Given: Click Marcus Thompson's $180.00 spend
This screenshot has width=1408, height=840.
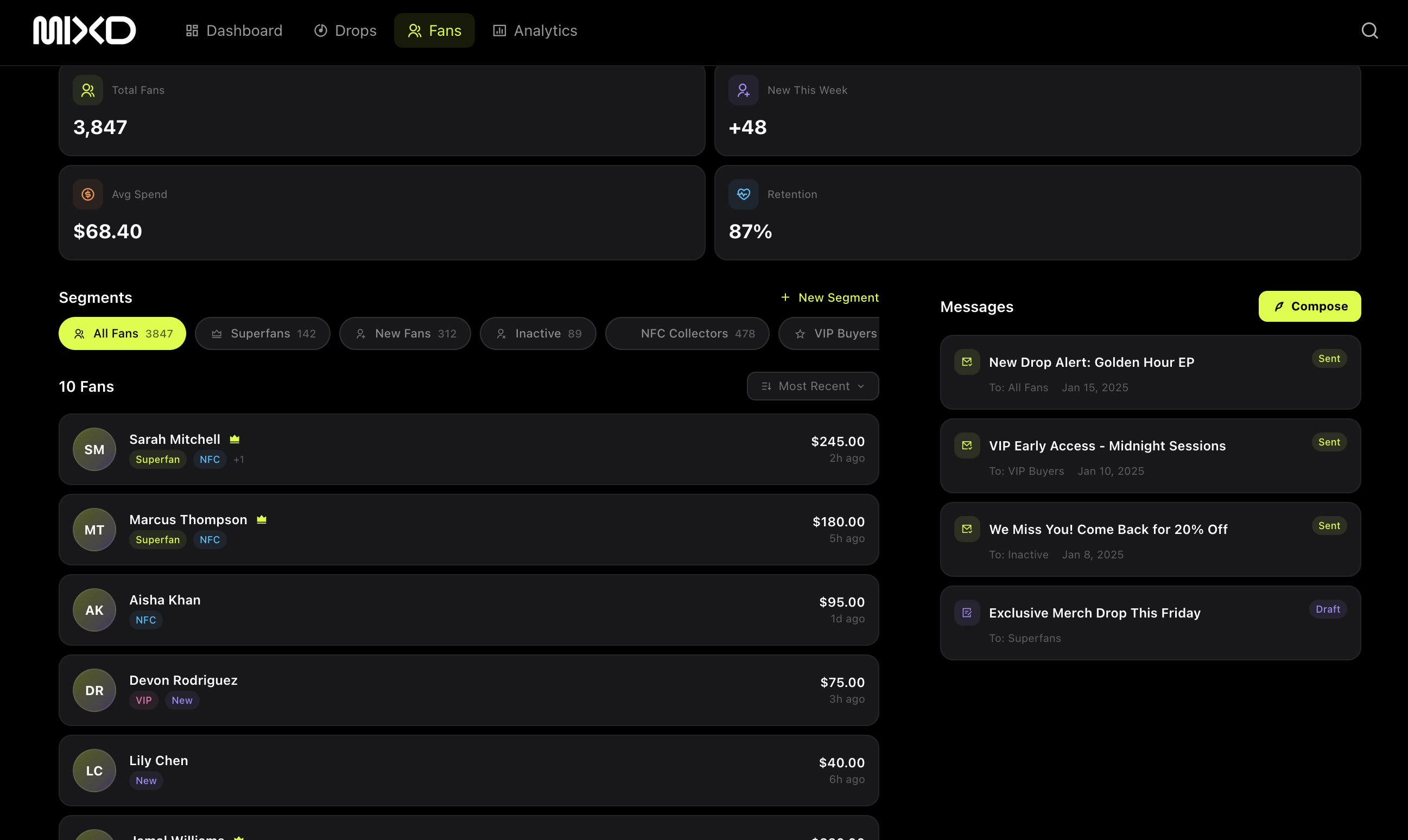Looking at the screenshot, I should (839, 521).
